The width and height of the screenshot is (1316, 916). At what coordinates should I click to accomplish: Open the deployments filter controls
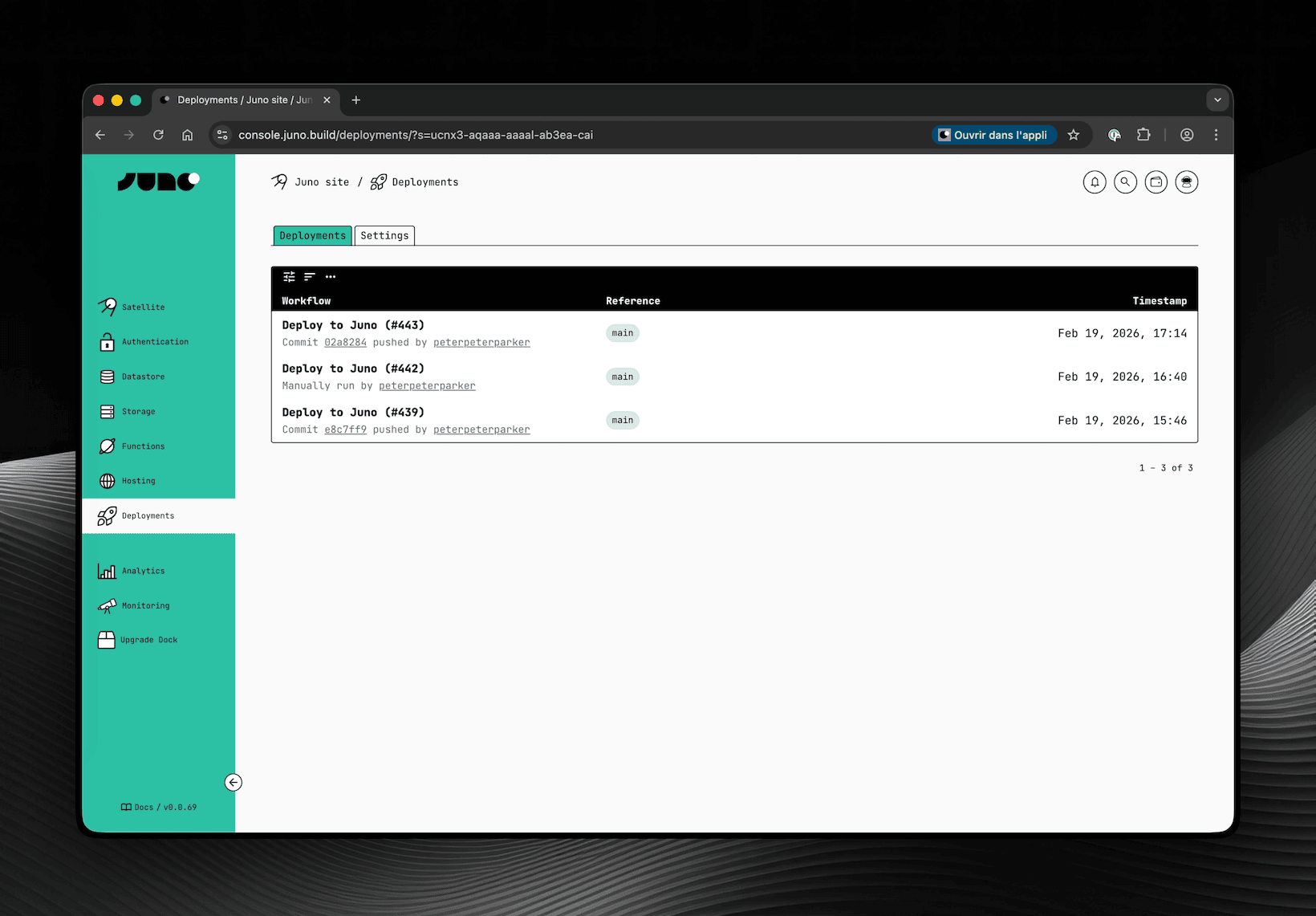click(289, 276)
